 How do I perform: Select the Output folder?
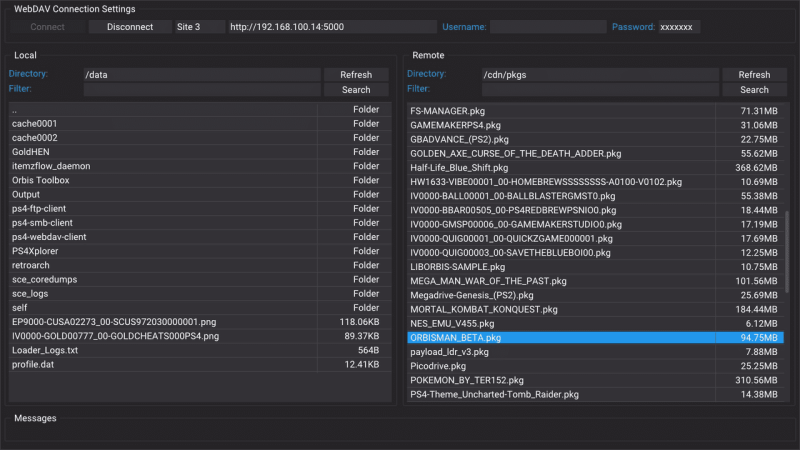(200, 194)
